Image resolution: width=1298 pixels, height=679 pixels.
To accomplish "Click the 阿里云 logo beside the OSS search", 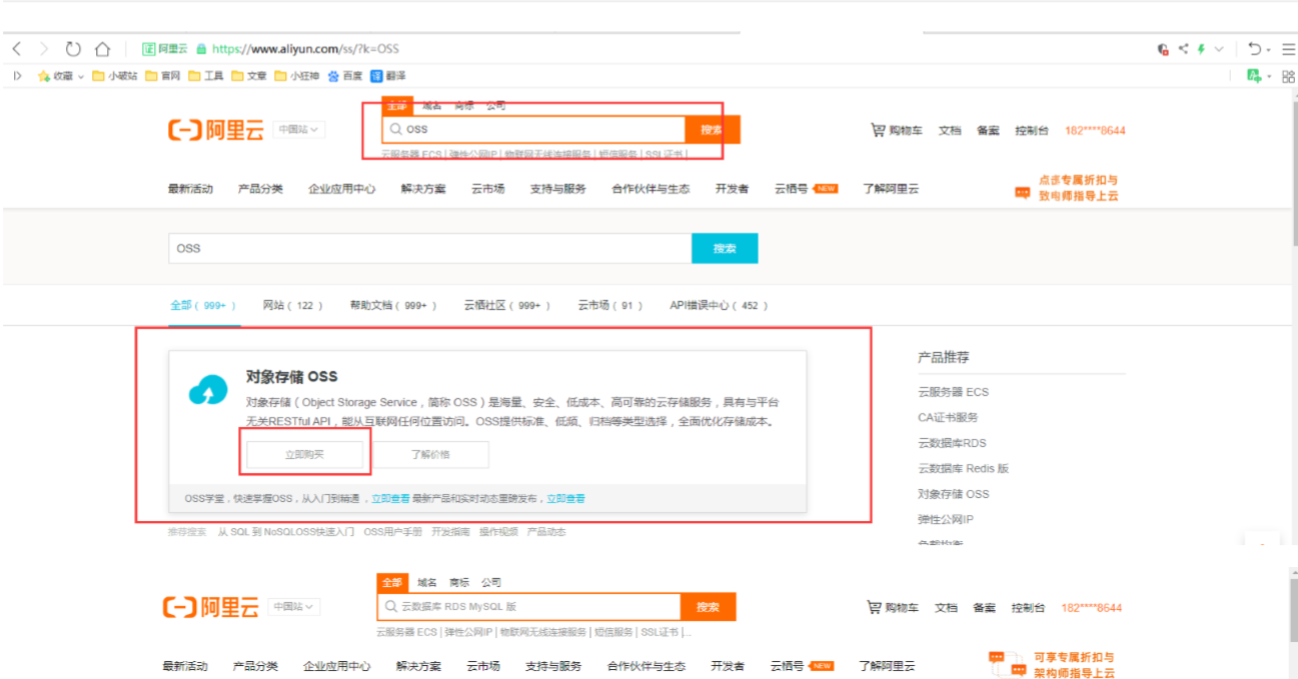I will (x=216, y=130).
